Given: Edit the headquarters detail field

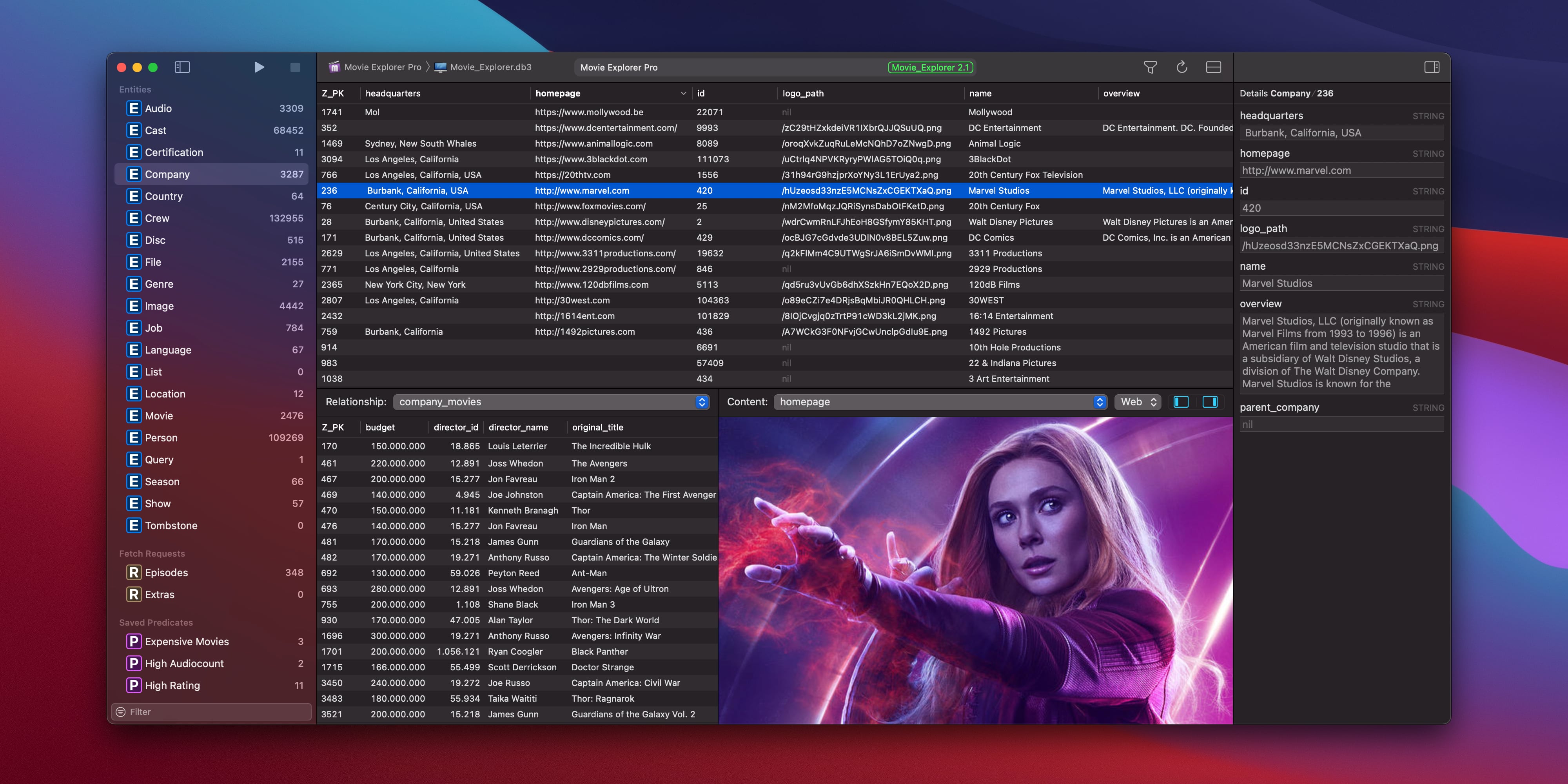Looking at the screenshot, I should (x=1341, y=133).
